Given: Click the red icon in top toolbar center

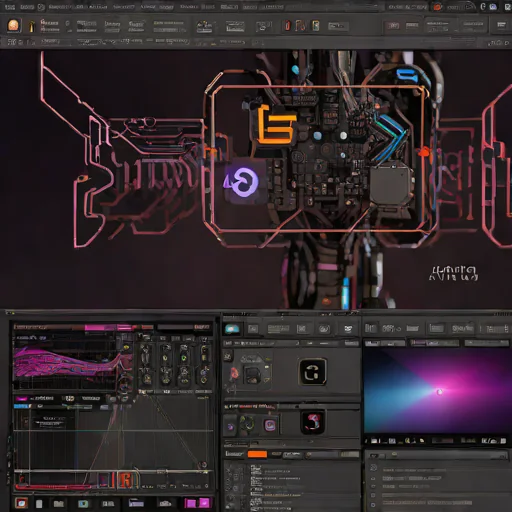Looking at the screenshot, I should pyautogui.click(x=287, y=26).
